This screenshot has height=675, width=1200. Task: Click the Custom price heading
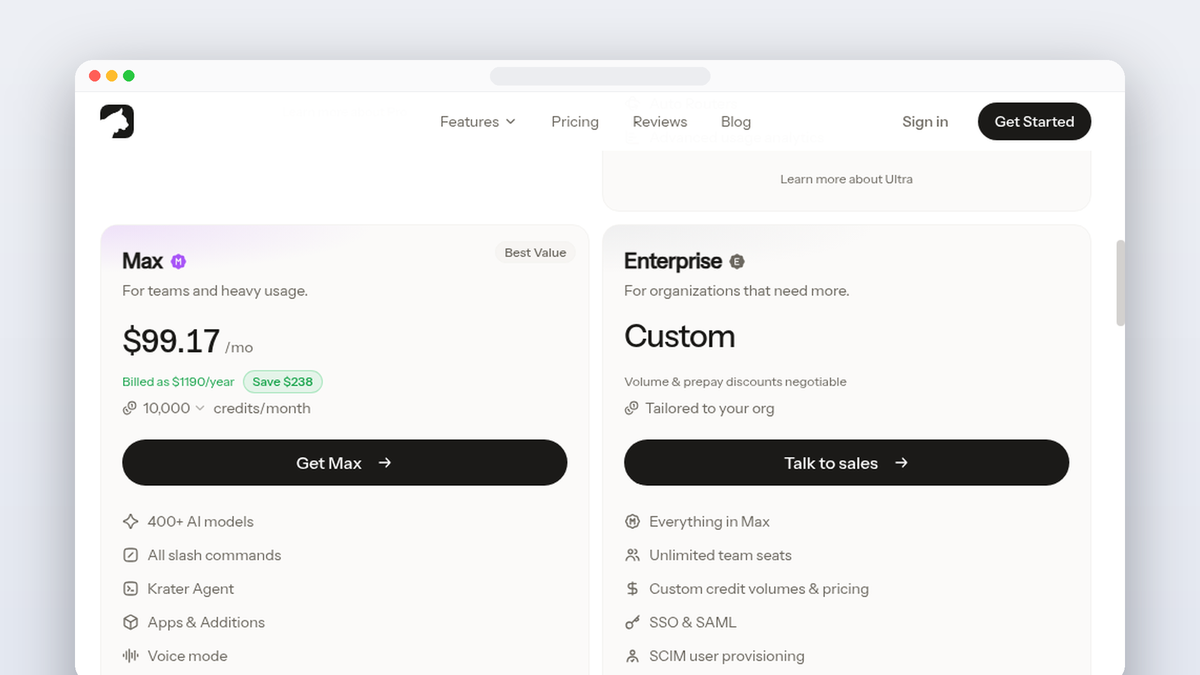coord(680,337)
